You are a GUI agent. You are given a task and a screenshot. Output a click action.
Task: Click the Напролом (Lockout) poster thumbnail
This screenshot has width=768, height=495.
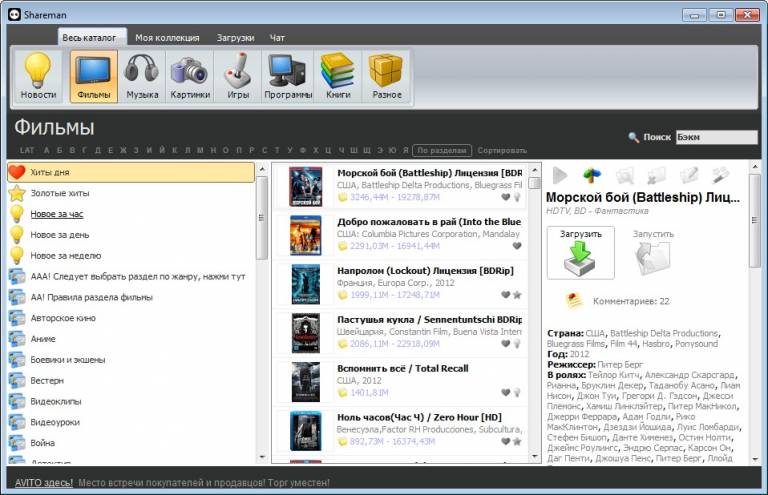(306, 284)
